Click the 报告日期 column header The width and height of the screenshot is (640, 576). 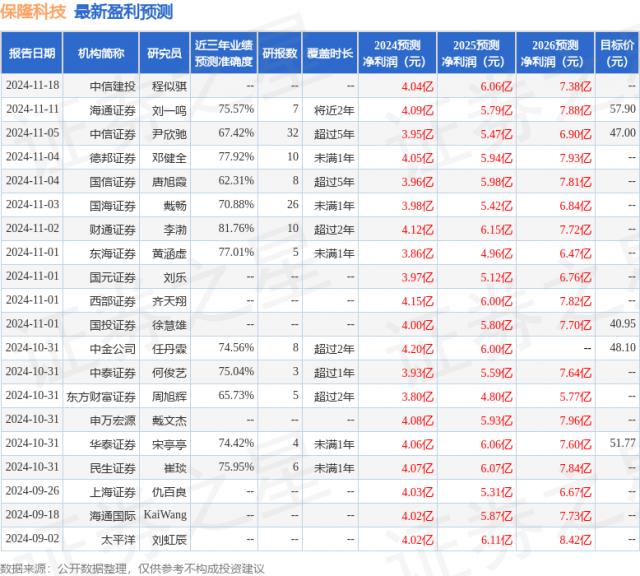[31, 53]
